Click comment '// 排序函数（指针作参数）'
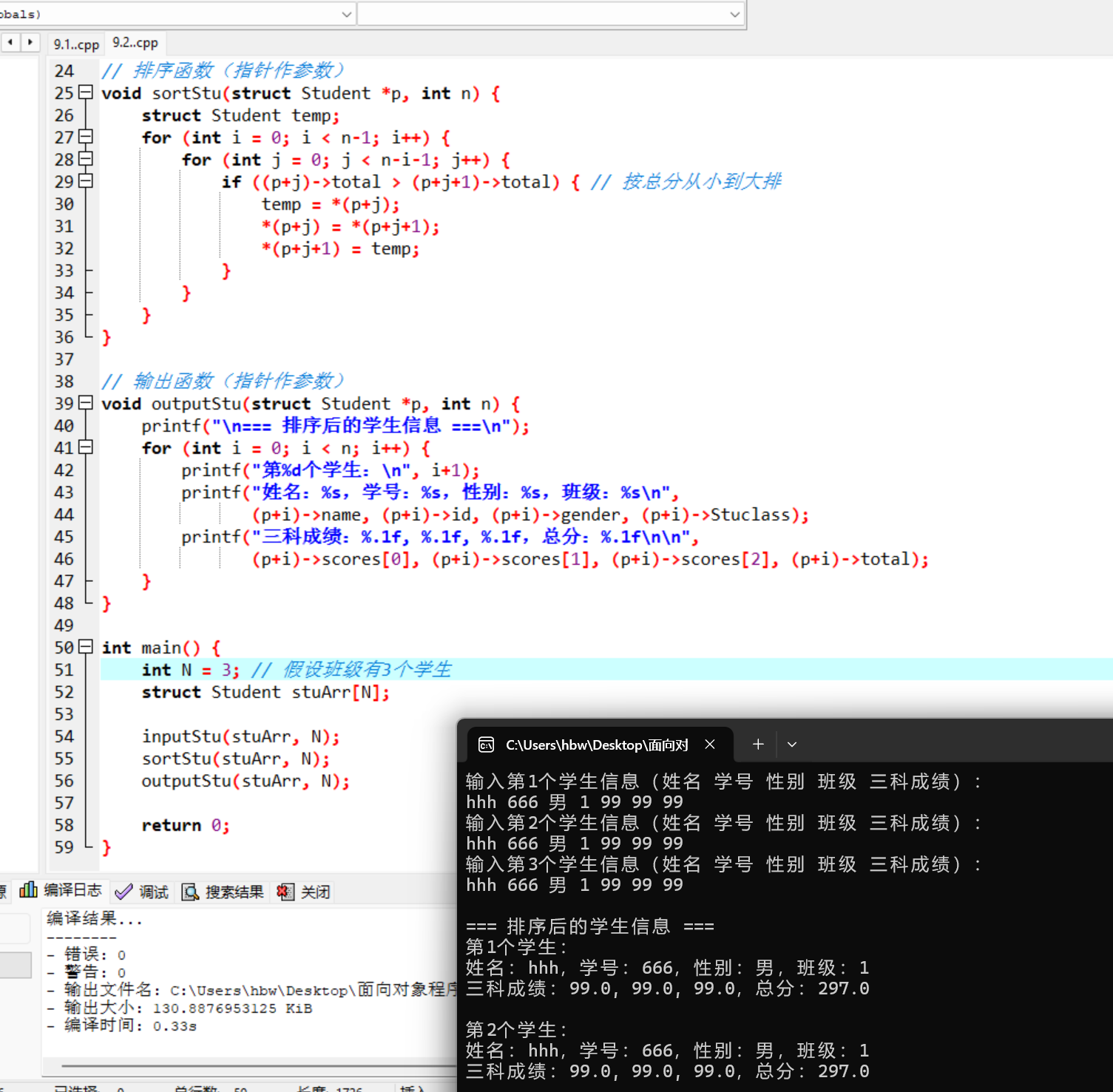This screenshot has height=1092, width=1113. (x=223, y=70)
